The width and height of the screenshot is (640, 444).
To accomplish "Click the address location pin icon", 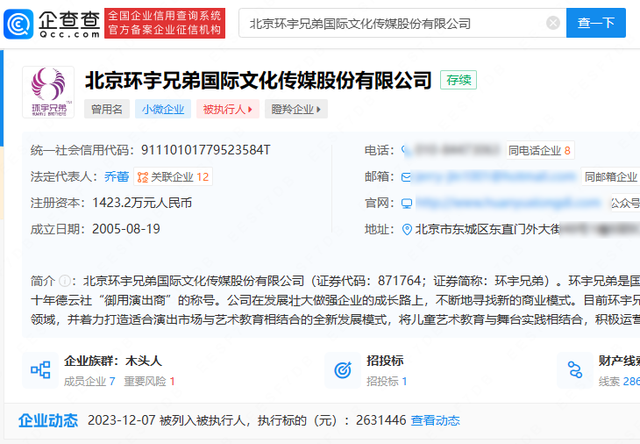I will click(407, 229).
